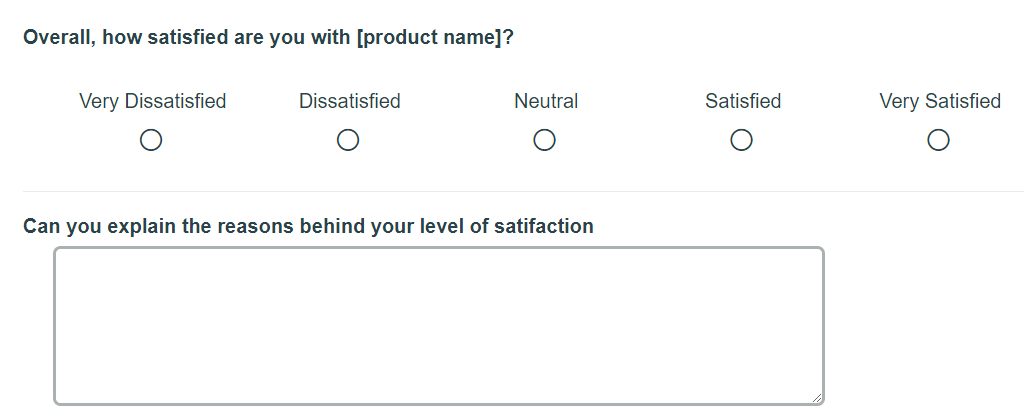Click the 'Overall, how satisfied' question heading
This screenshot has height=420, width=1024.
tap(268, 38)
